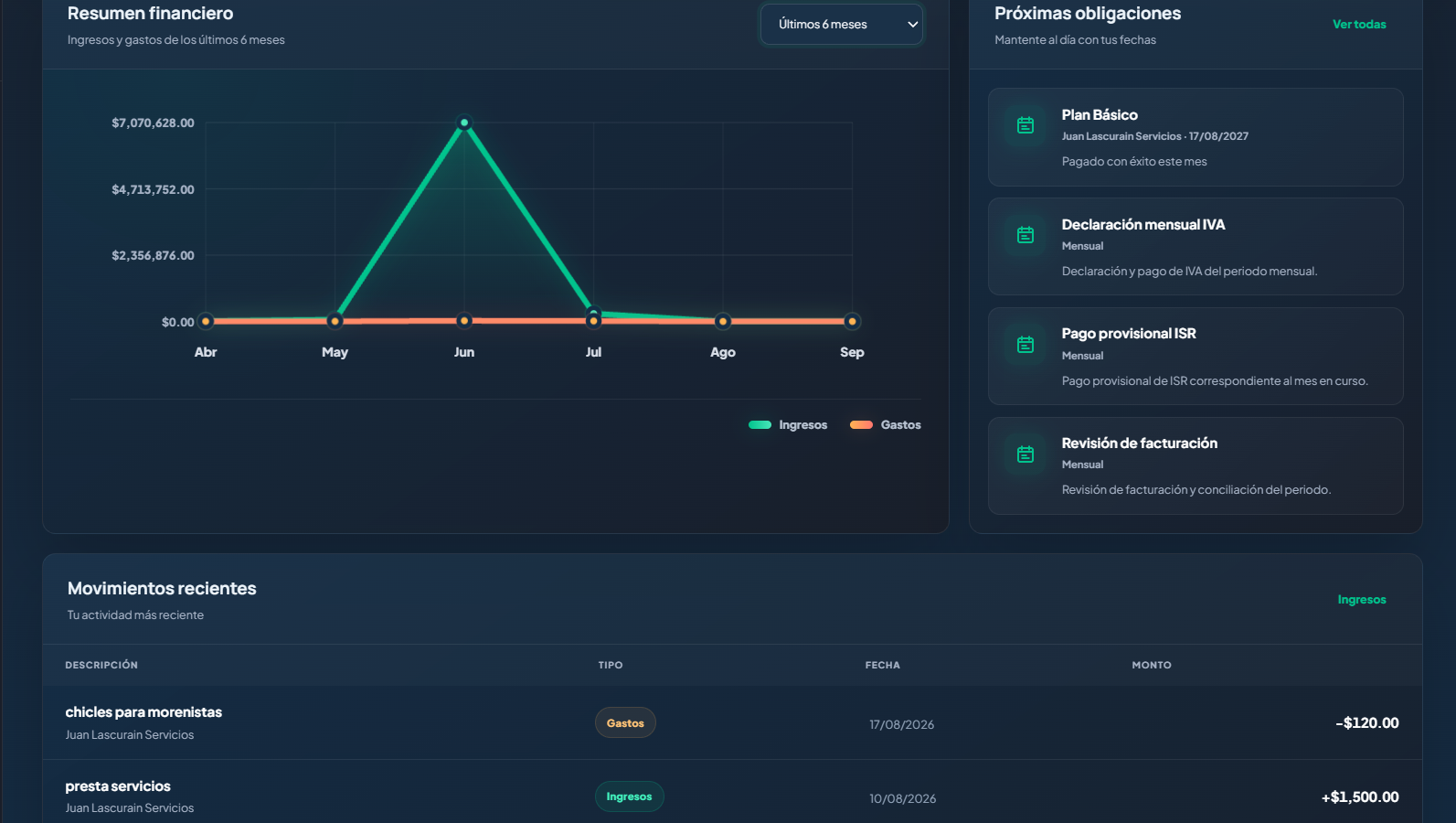The width and height of the screenshot is (1456, 823).
Task: Click the date 17/08/2026
Action: 901,724
